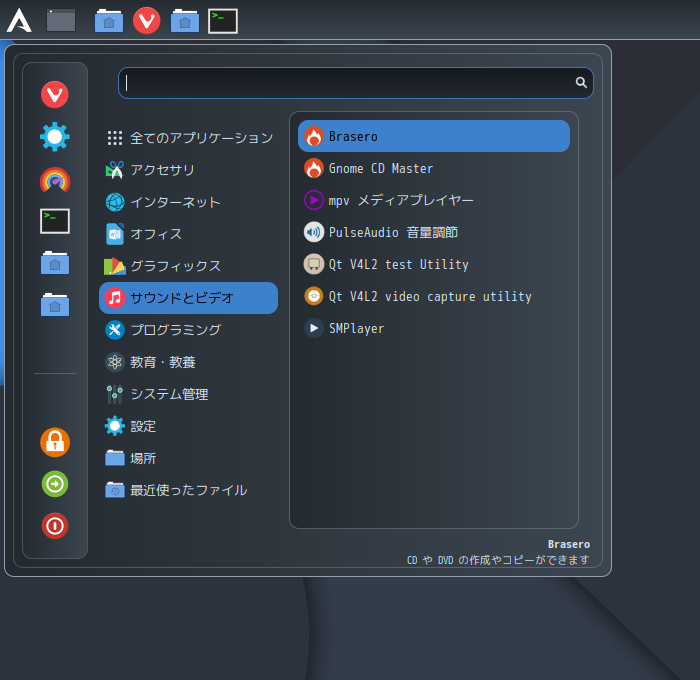Click the SMPlayer play icon

314,328
